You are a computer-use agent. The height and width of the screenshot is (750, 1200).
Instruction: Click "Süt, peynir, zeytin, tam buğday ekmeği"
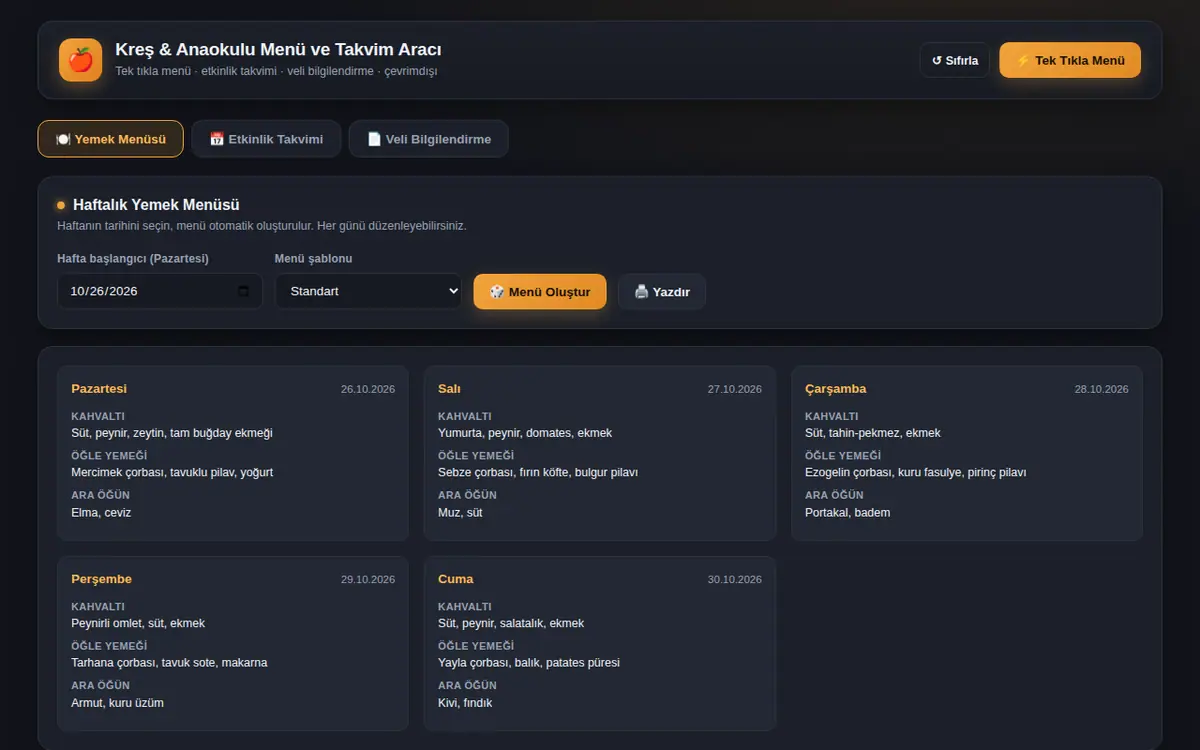point(172,433)
